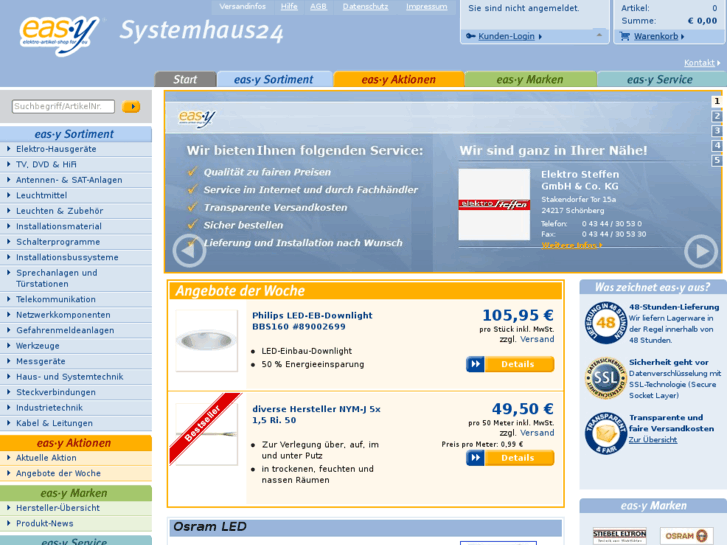
Task: Click the orange search submit arrow button
Action: [131, 107]
